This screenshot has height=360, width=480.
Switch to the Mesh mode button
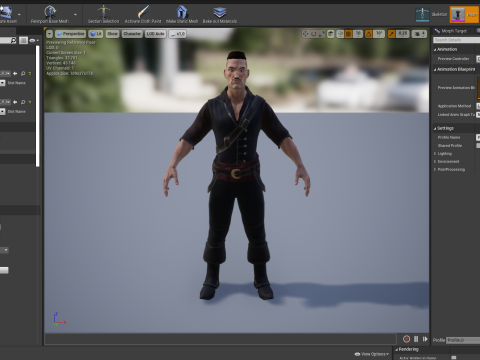tap(464, 15)
